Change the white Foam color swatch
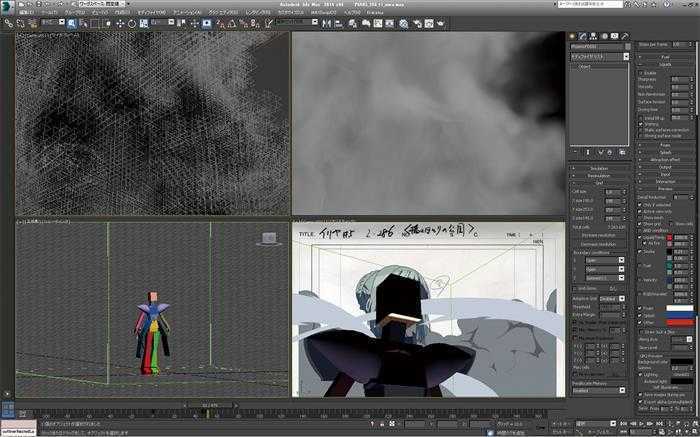700x437 pixels. tap(680, 308)
